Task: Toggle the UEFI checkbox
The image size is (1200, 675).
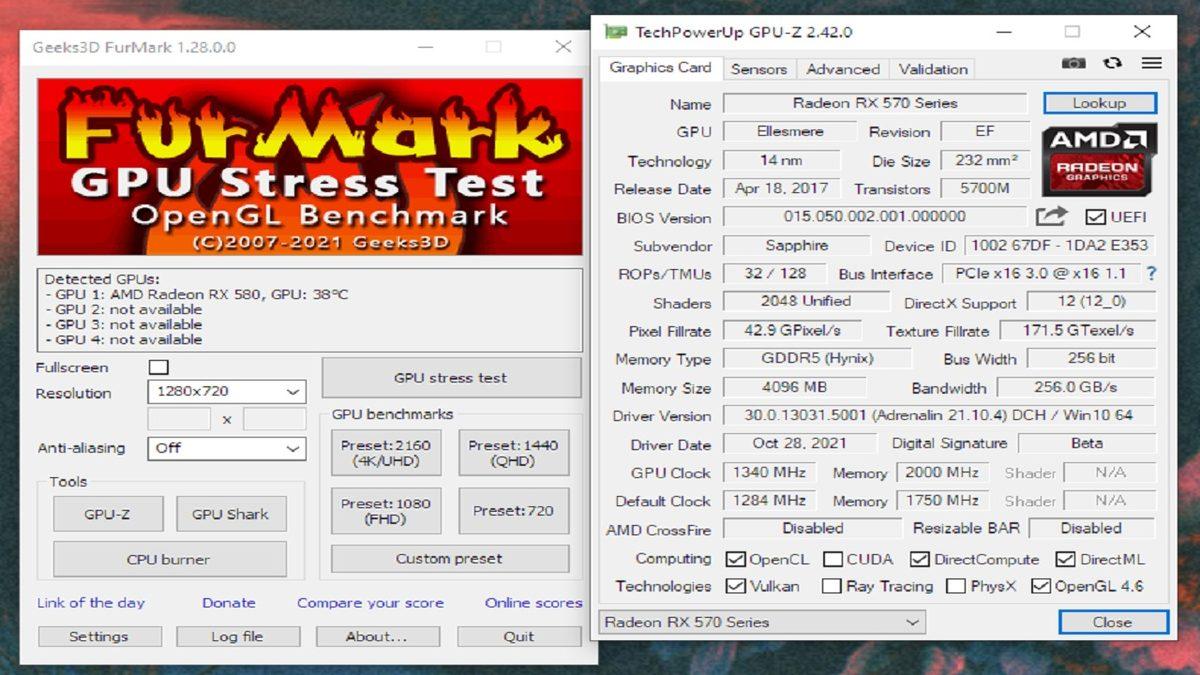Action: pyautogui.click(x=1095, y=217)
